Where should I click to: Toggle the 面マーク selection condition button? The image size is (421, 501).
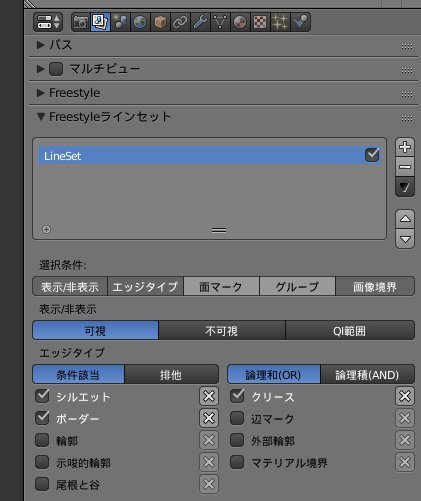point(221,287)
